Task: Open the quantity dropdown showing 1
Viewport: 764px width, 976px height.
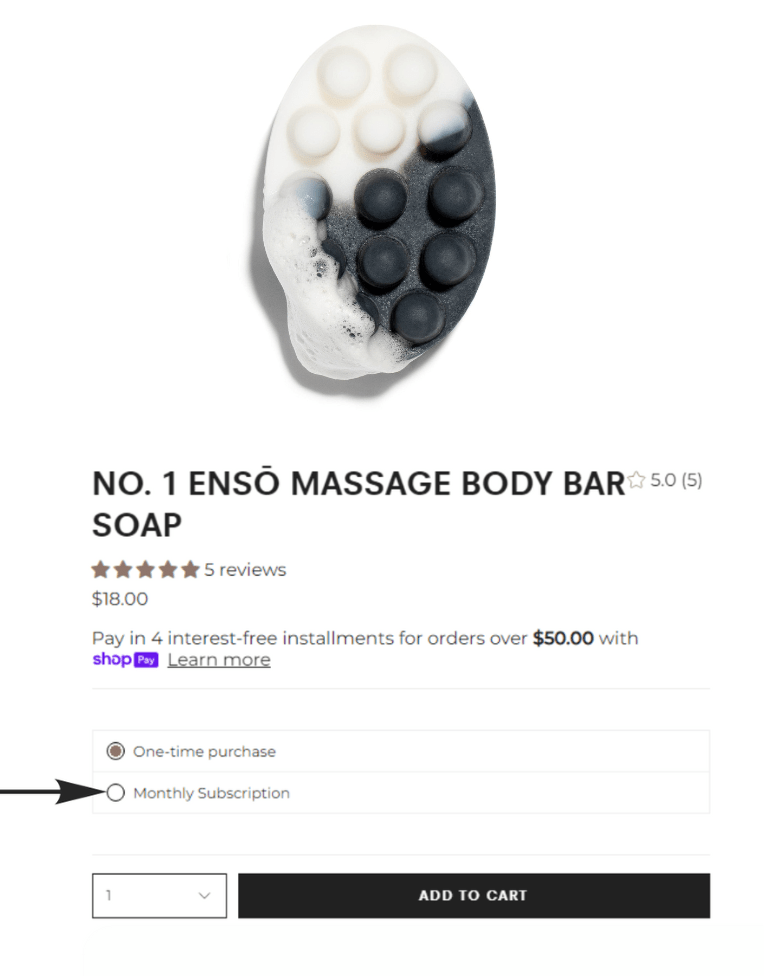Action: click(159, 896)
